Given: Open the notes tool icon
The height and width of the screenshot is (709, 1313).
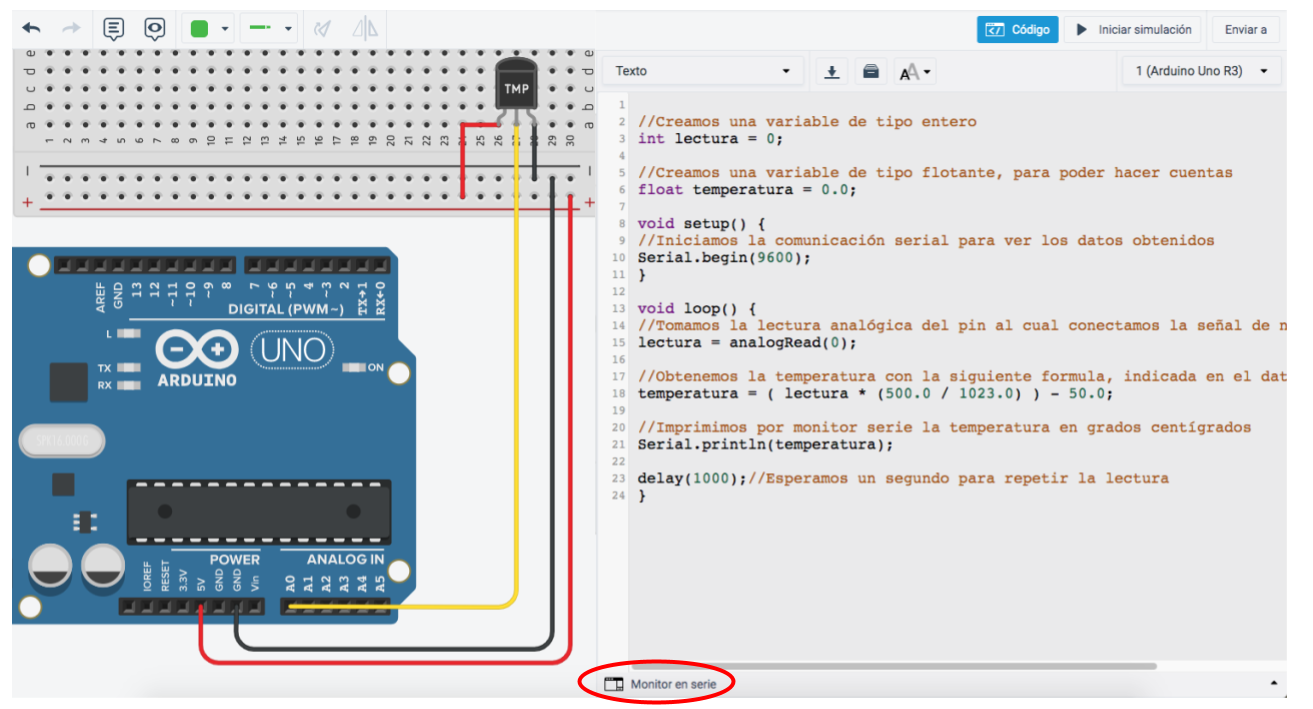Looking at the screenshot, I should (114, 29).
